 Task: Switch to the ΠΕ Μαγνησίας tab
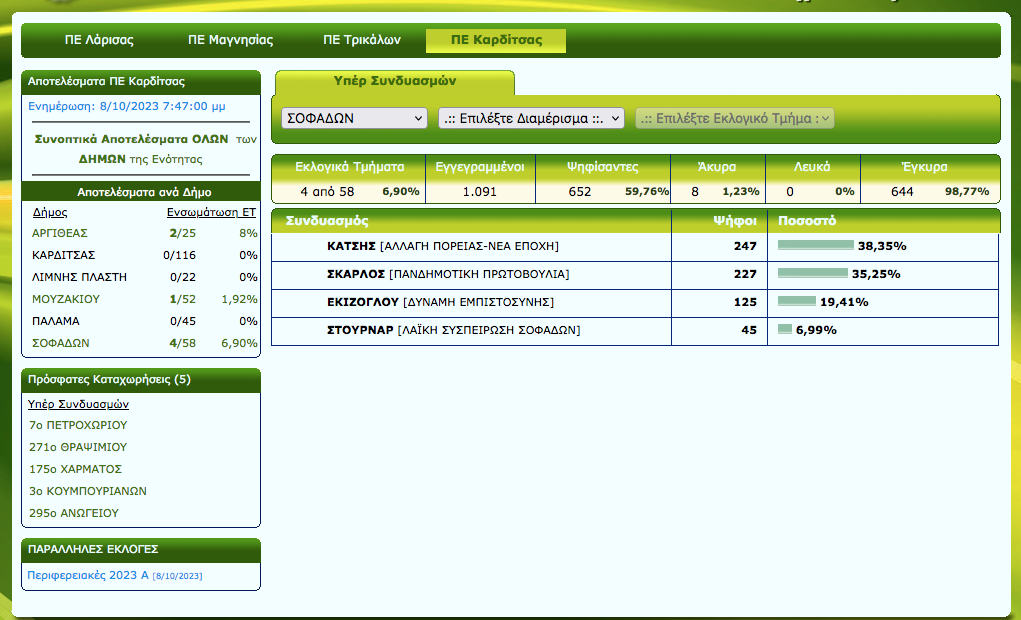(x=230, y=41)
